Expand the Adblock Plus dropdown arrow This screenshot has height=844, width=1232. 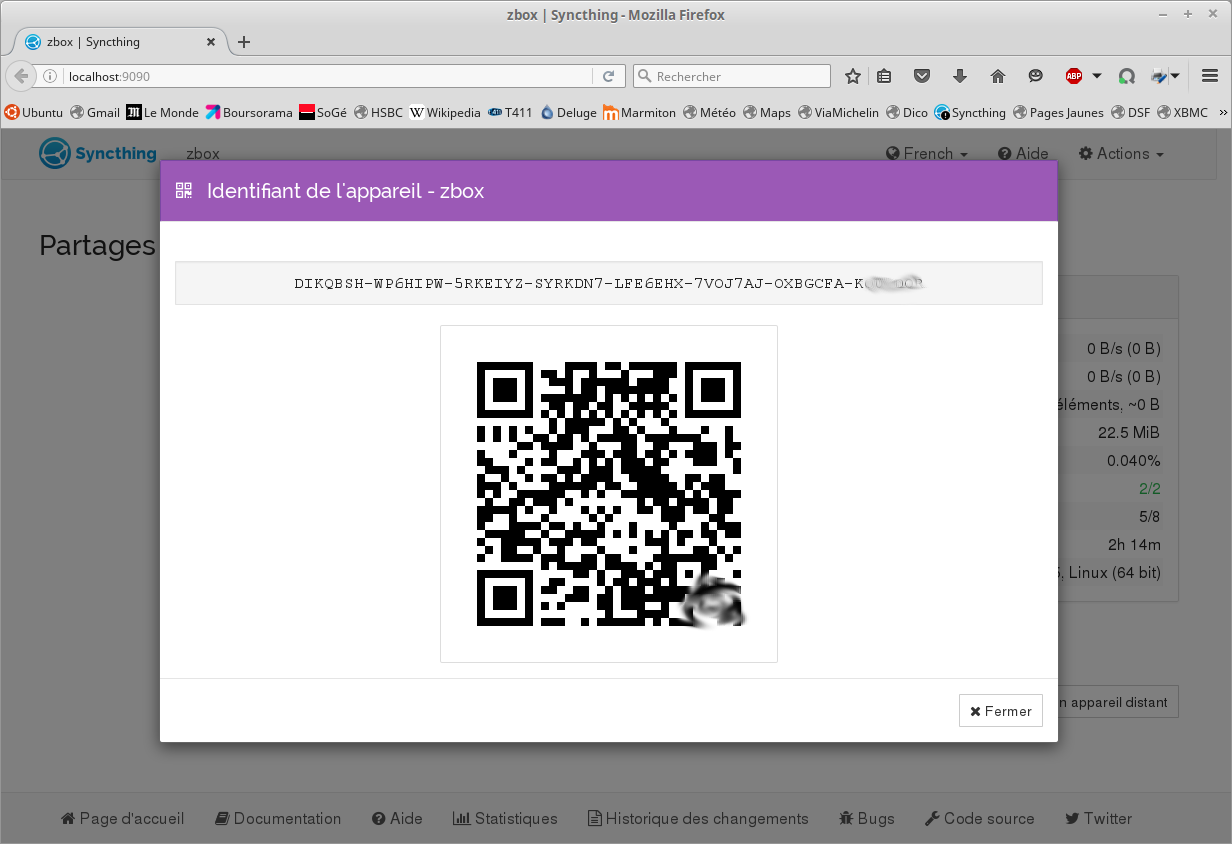coord(1096,76)
